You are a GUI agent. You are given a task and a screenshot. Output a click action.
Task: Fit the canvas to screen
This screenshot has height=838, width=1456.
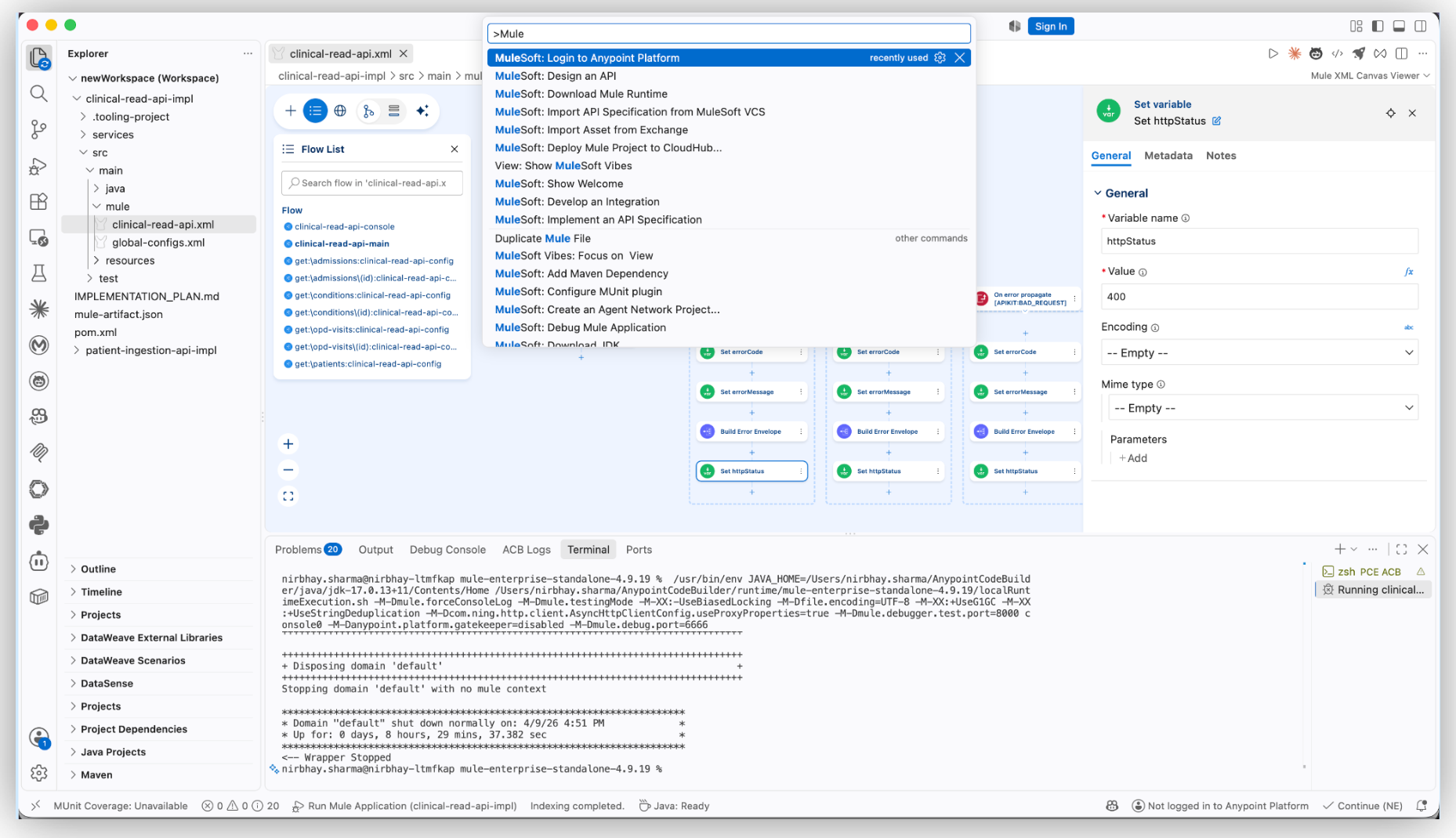click(288, 496)
